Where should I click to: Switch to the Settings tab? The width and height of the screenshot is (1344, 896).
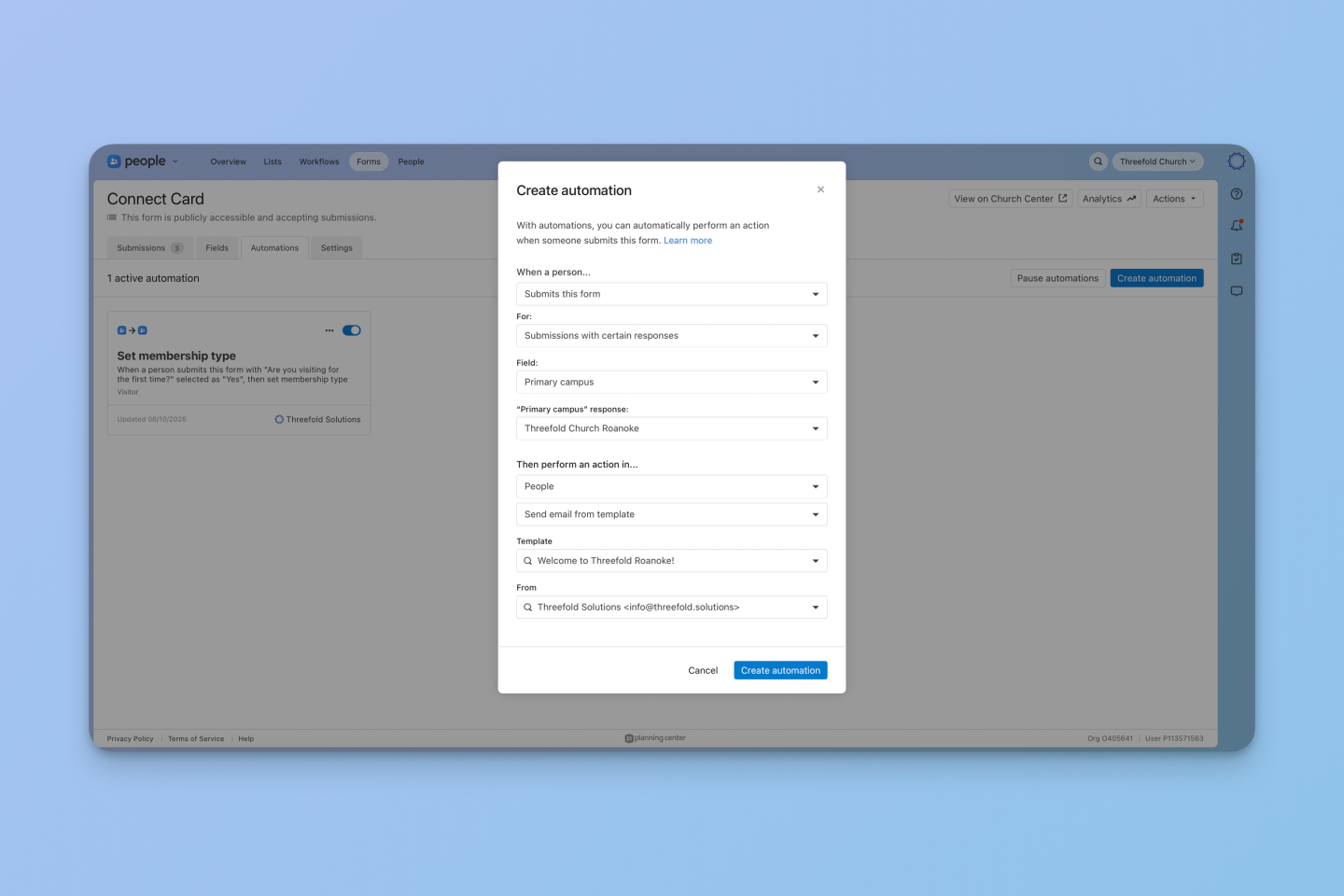tap(337, 248)
